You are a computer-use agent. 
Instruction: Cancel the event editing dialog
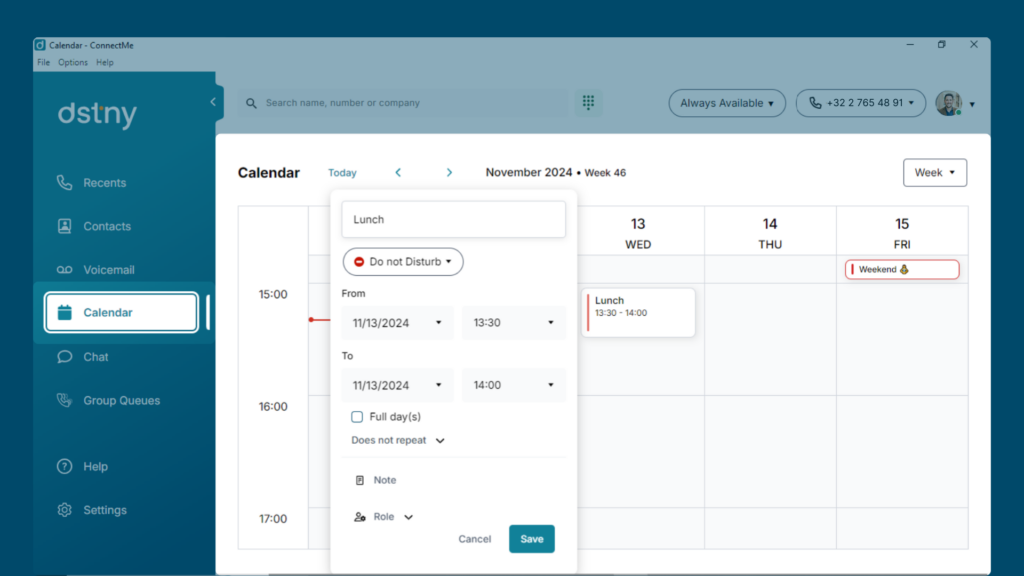pyautogui.click(x=474, y=539)
